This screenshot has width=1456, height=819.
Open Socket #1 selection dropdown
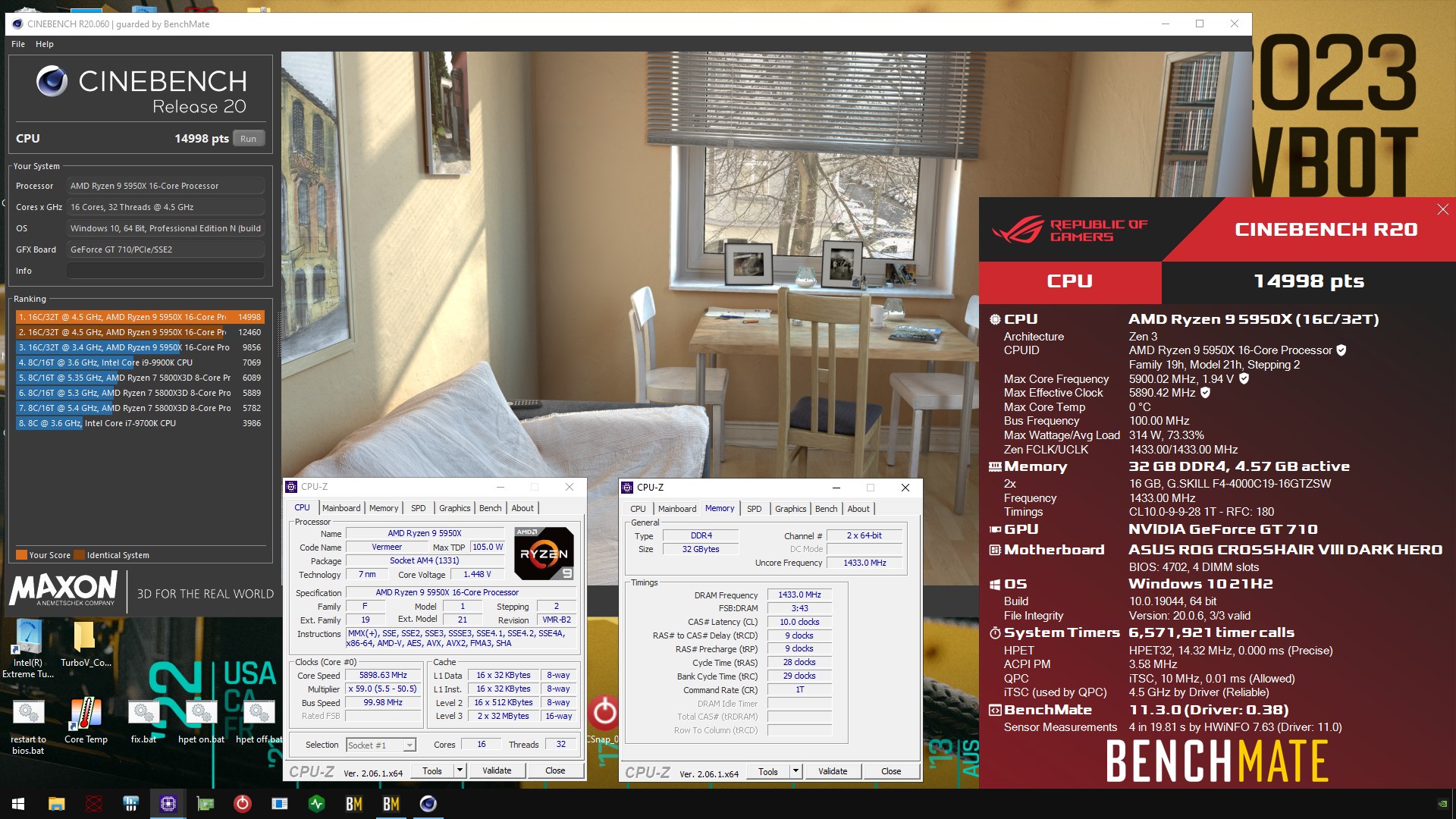381,745
